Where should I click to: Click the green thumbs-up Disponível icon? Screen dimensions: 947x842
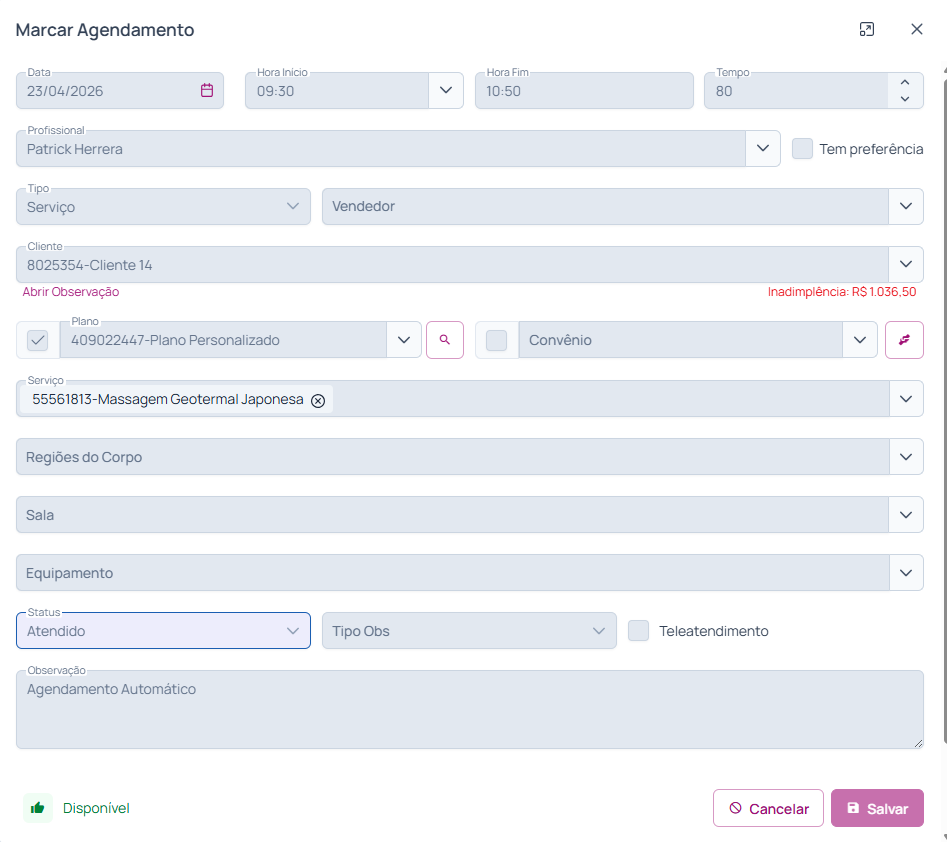click(x=38, y=808)
